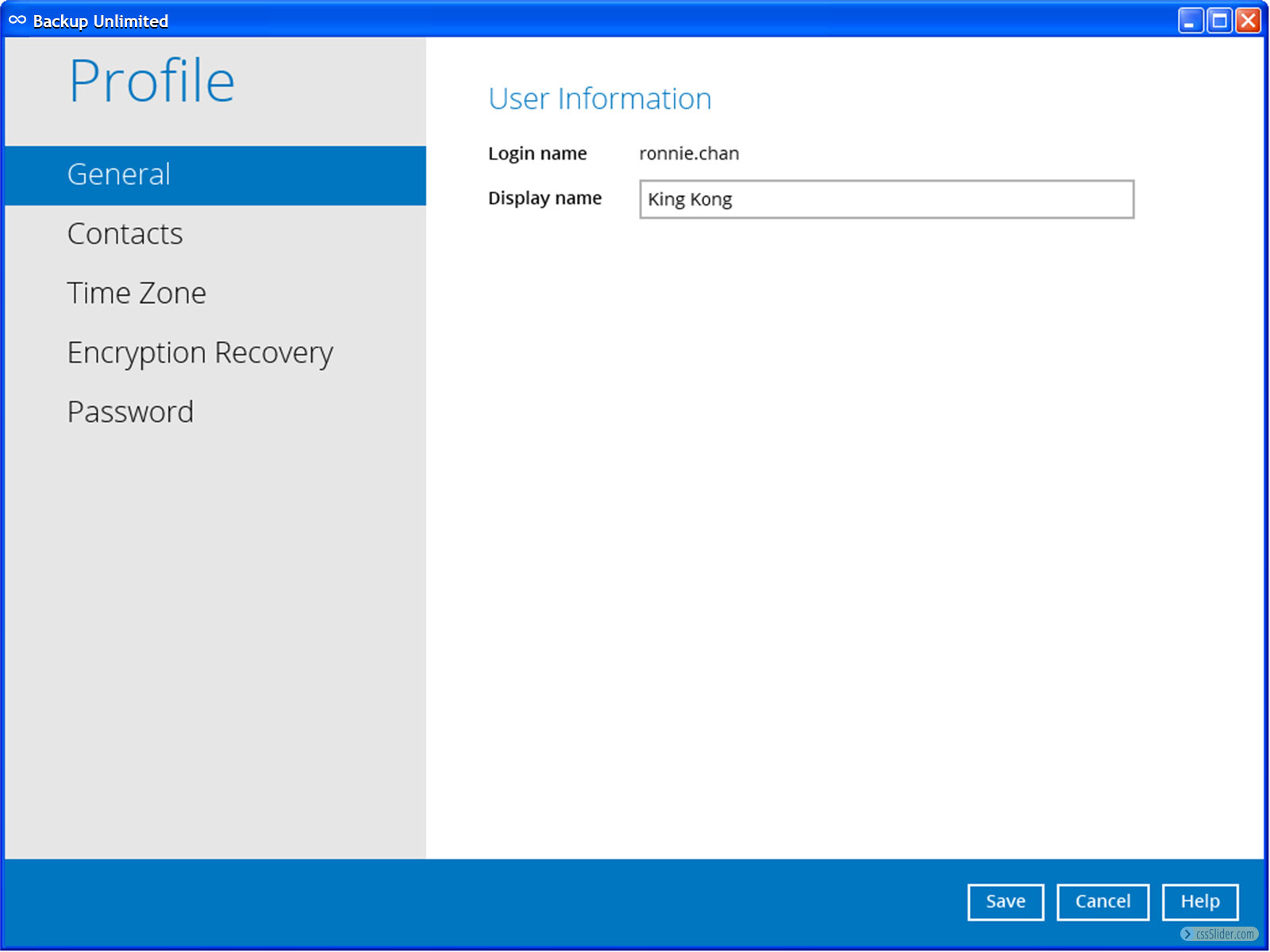Maximize the Backup Unlimited window
The width and height of the screenshot is (1270, 952).
[1219, 21]
